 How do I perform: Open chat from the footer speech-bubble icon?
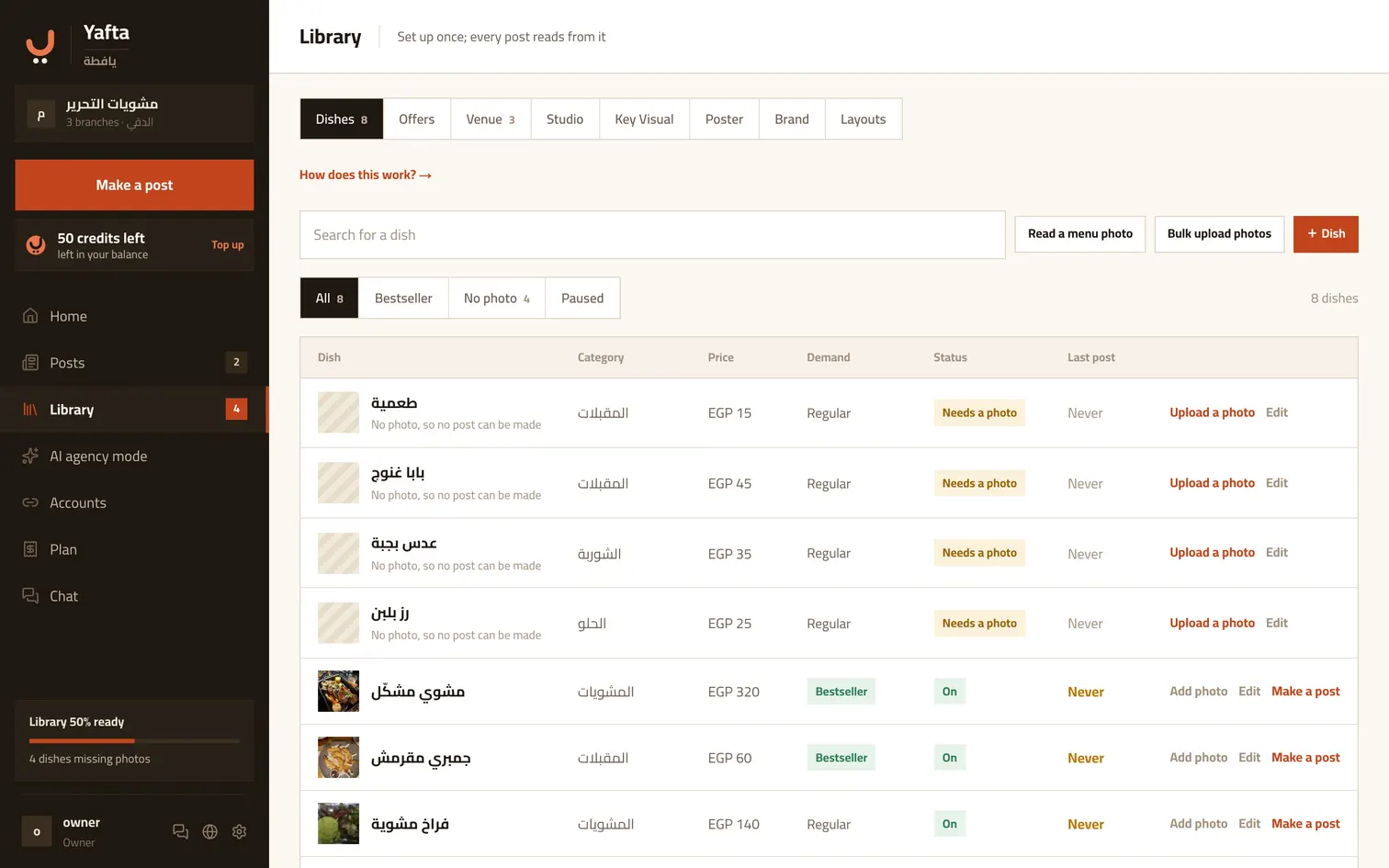click(181, 831)
